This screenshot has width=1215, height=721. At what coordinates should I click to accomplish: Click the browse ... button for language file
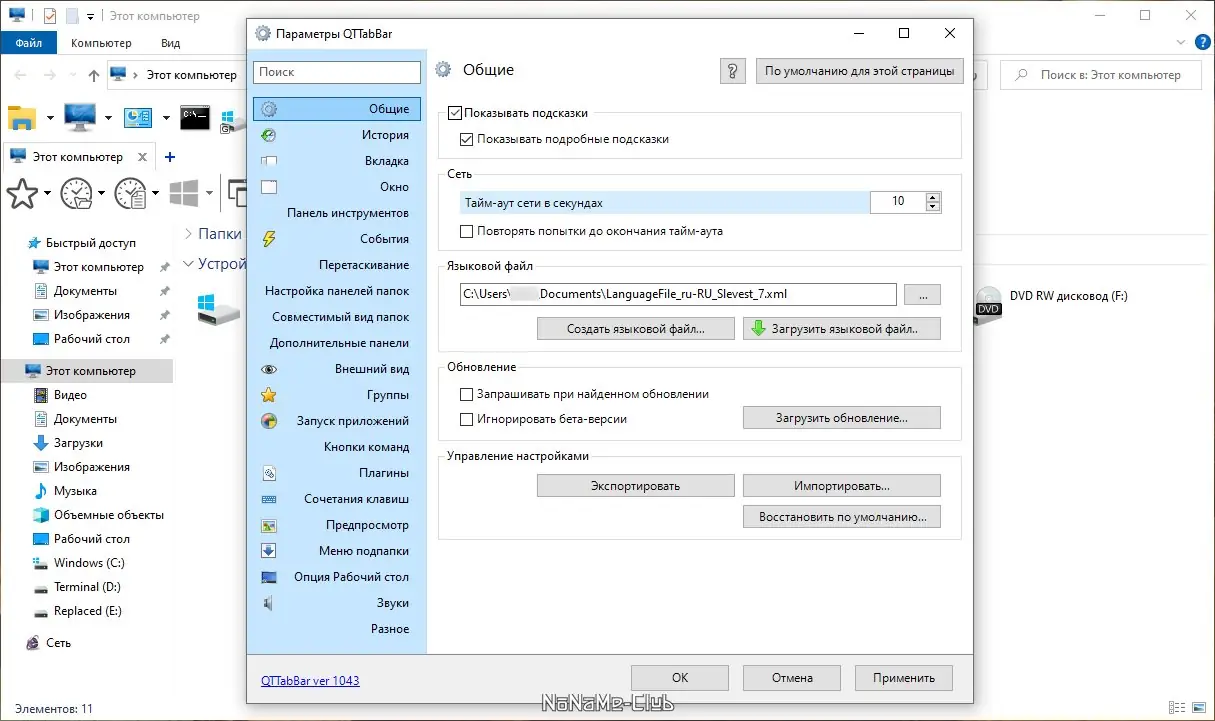pos(922,294)
